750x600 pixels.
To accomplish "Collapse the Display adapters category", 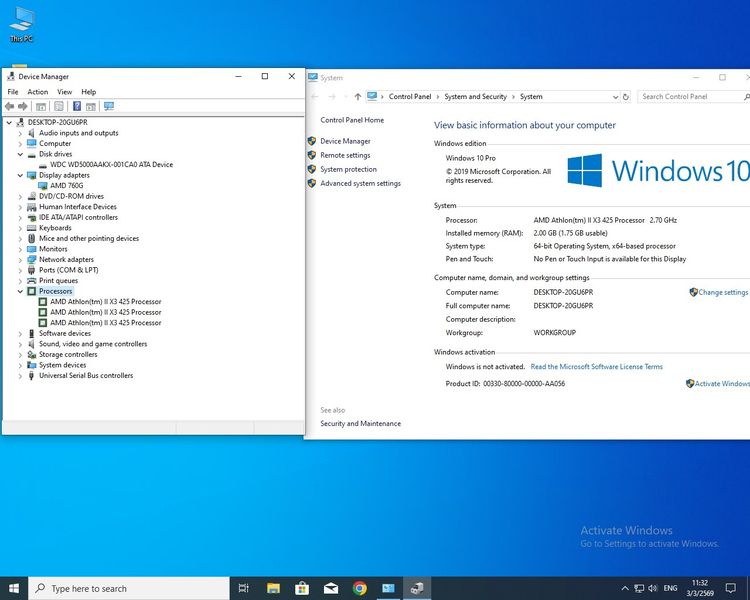I will (20, 175).
